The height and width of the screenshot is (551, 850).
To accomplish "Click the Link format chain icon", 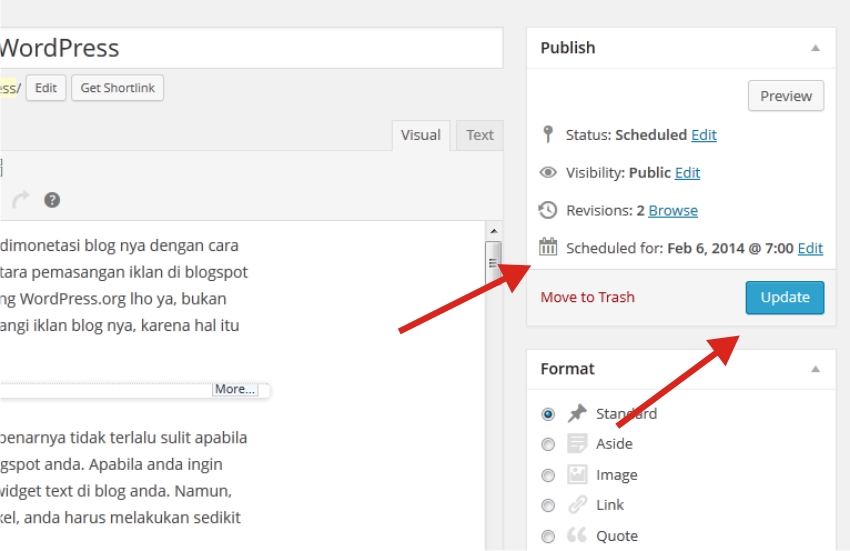I will [x=577, y=505].
